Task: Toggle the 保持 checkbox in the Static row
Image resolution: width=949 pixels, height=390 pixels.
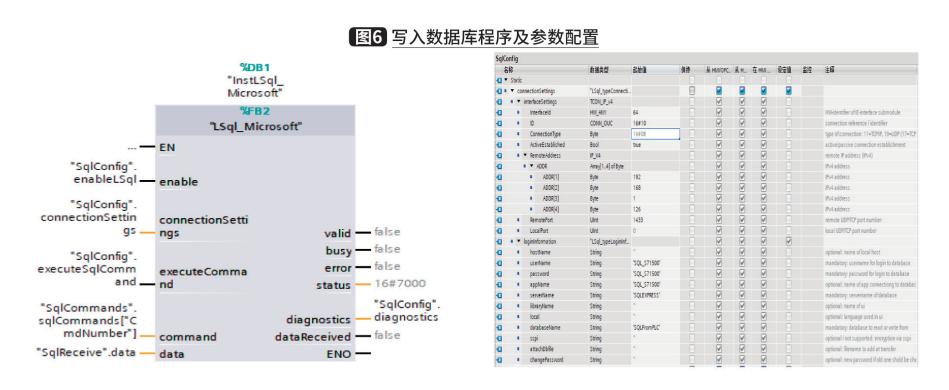Action: (692, 80)
